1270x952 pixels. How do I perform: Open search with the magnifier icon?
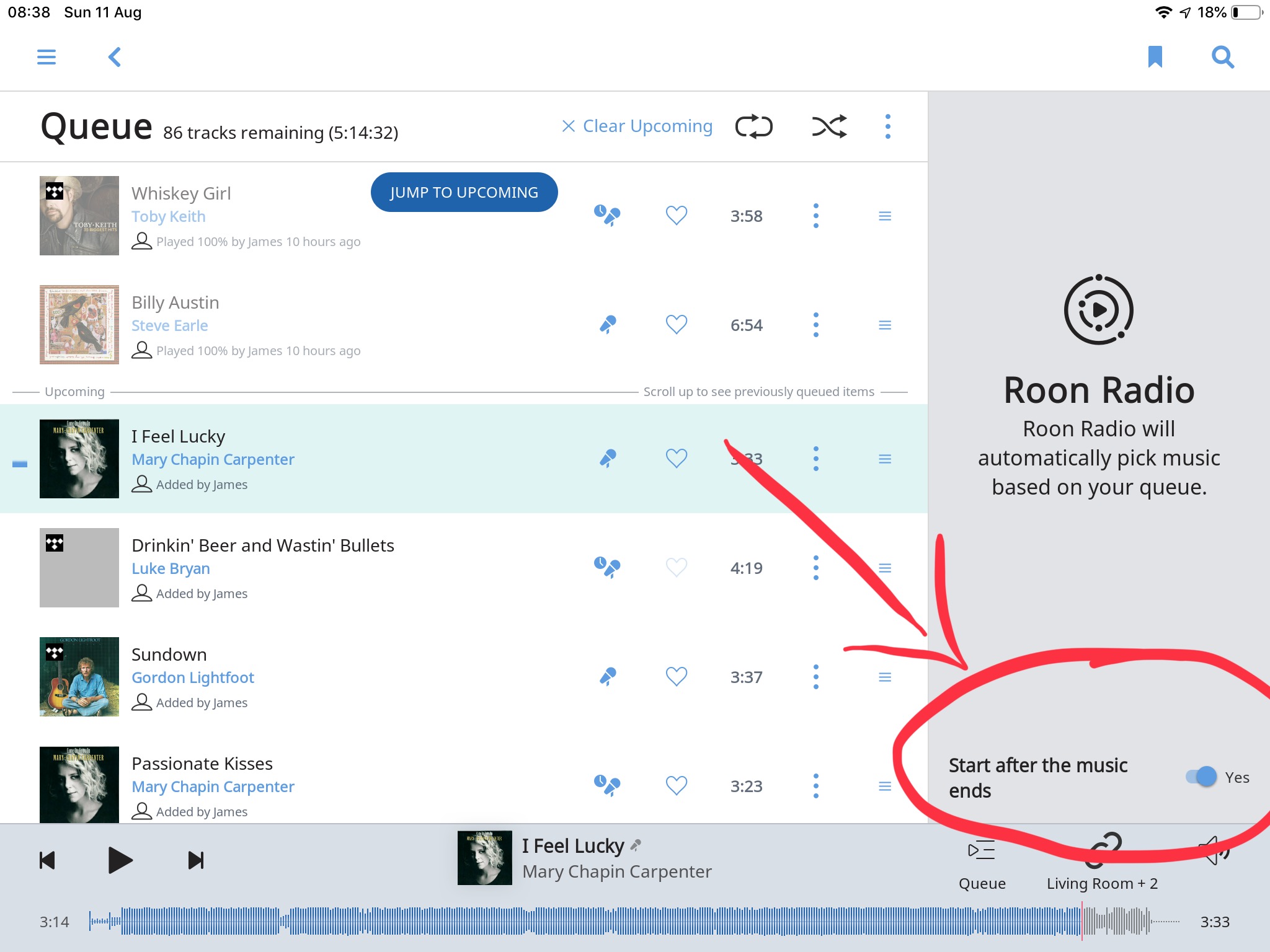pos(1223,57)
